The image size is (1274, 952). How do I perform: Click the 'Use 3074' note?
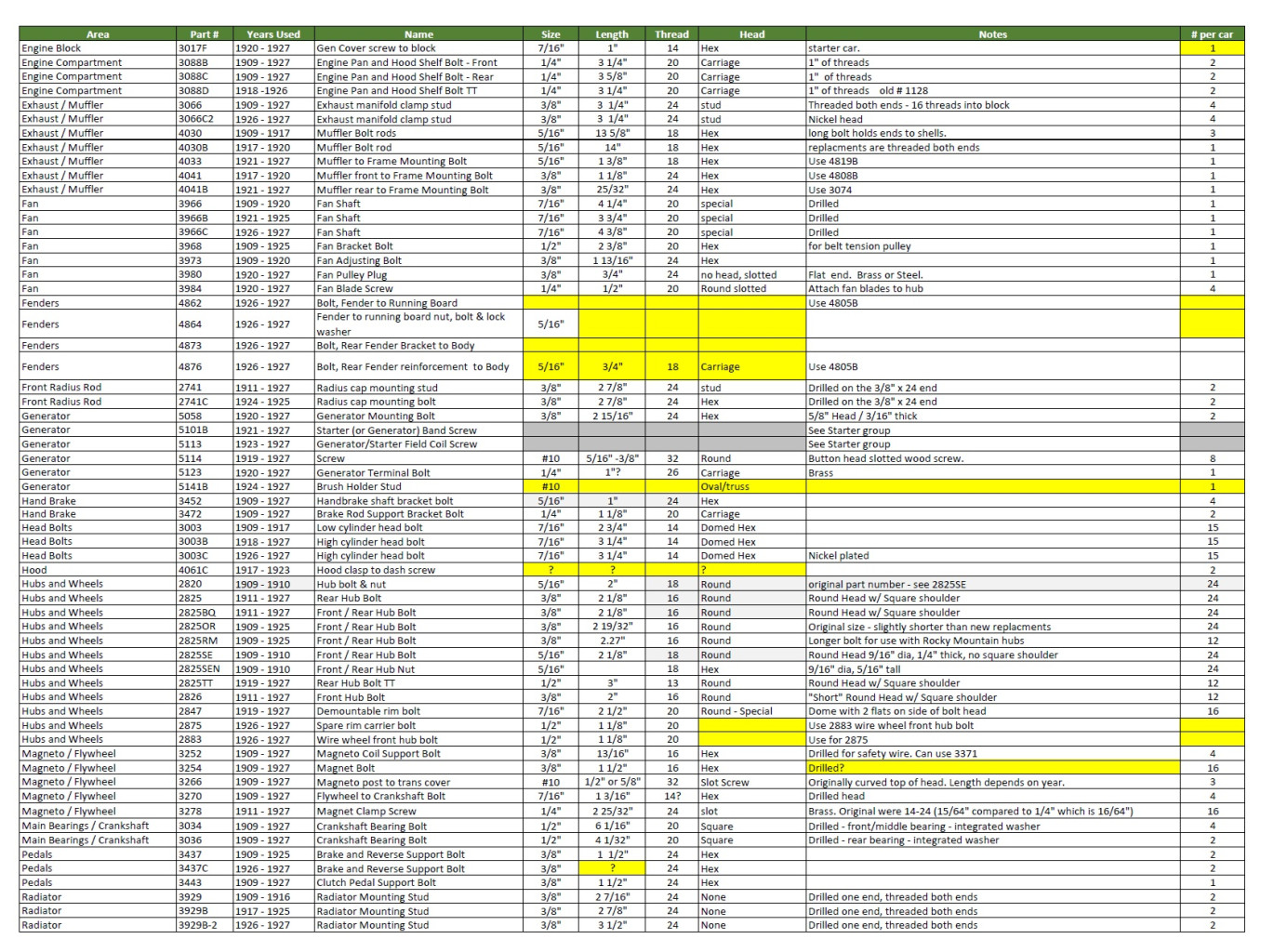tap(829, 190)
